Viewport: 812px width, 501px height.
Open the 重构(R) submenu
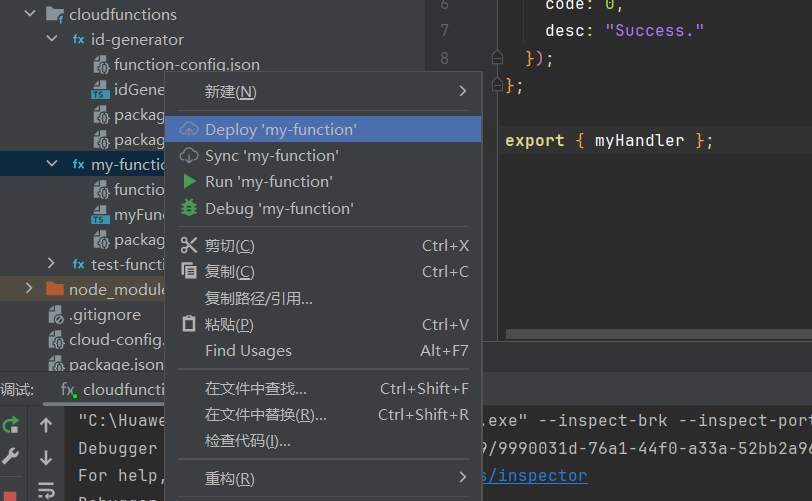click(323, 478)
